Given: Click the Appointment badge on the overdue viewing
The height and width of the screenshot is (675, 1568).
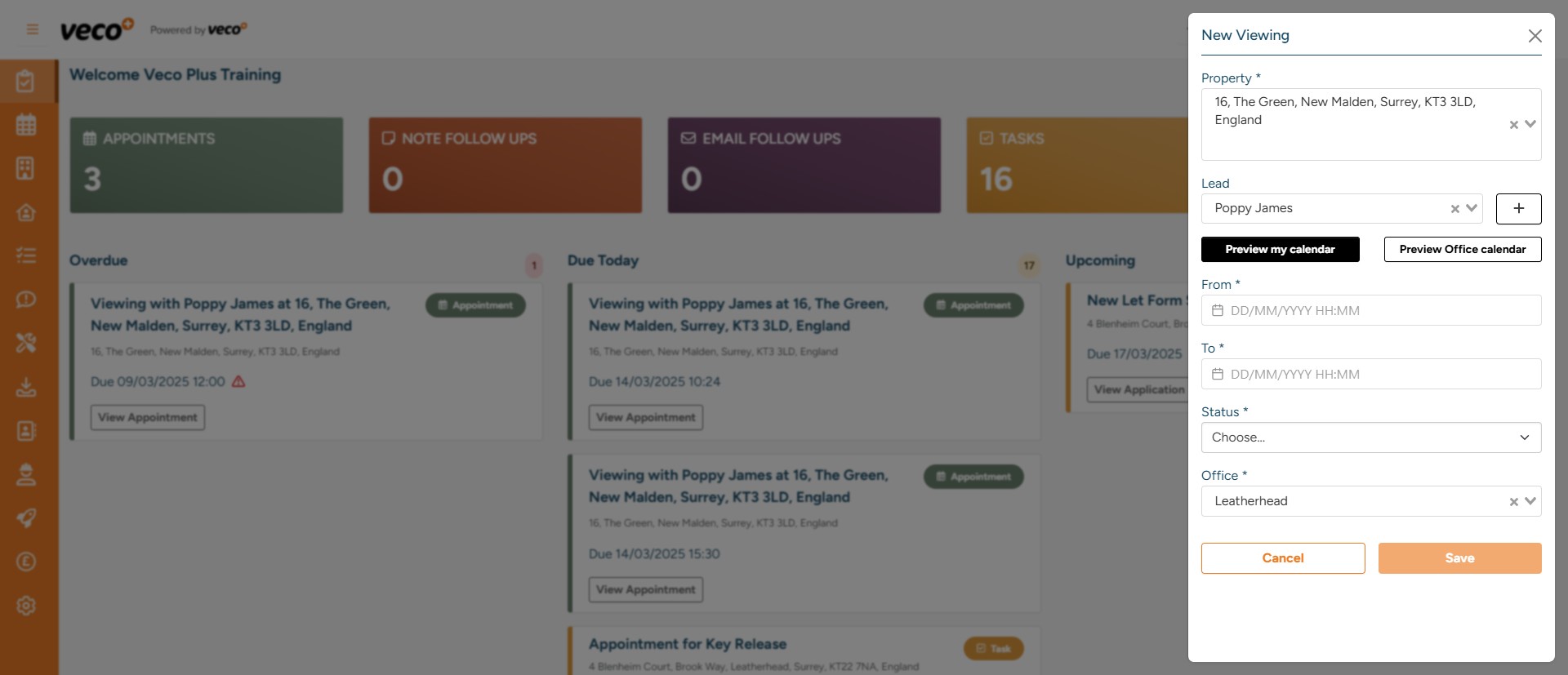Looking at the screenshot, I should pyautogui.click(x=475, y=305).
